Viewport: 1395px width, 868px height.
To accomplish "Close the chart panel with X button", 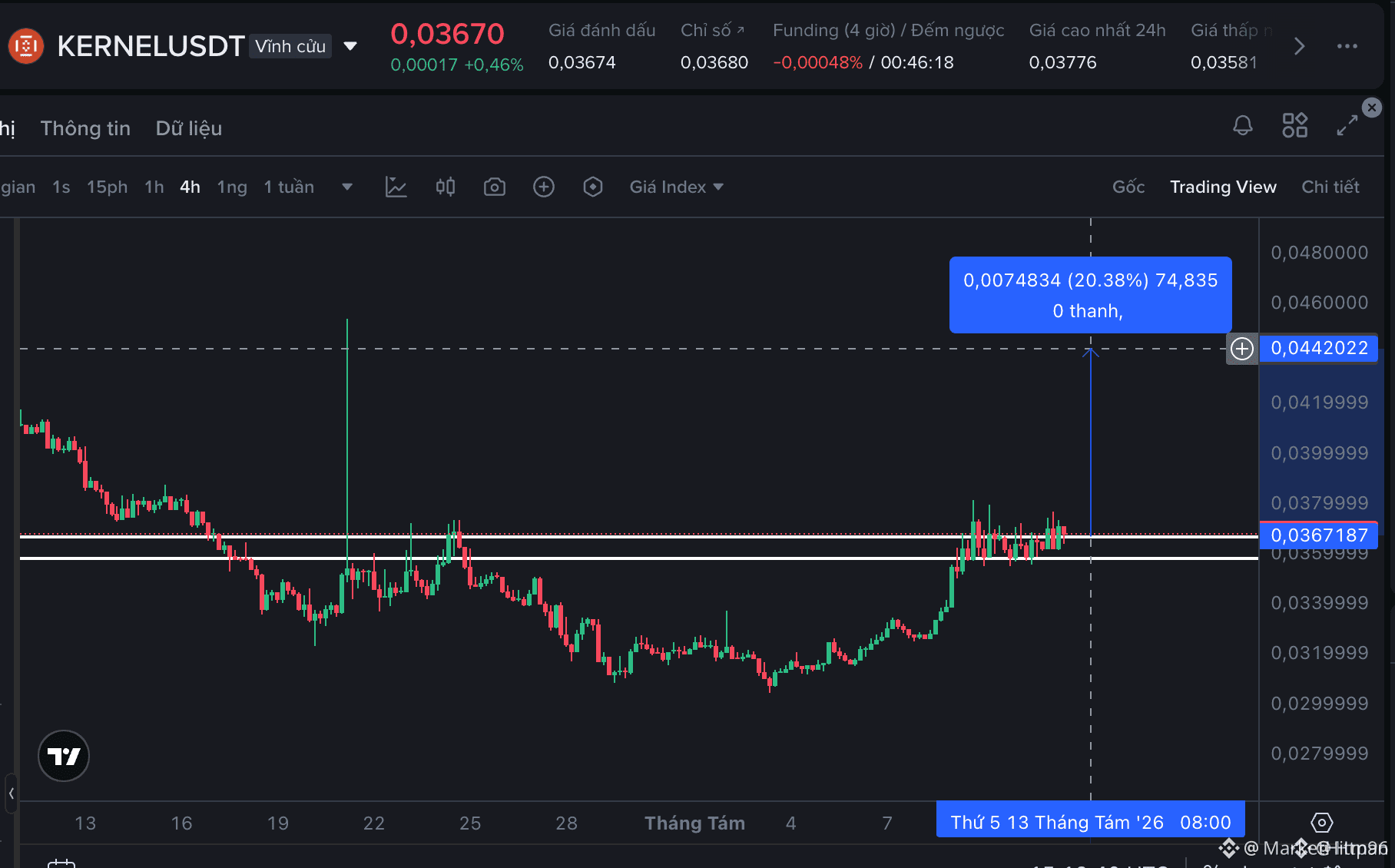I will [1372, 108].
